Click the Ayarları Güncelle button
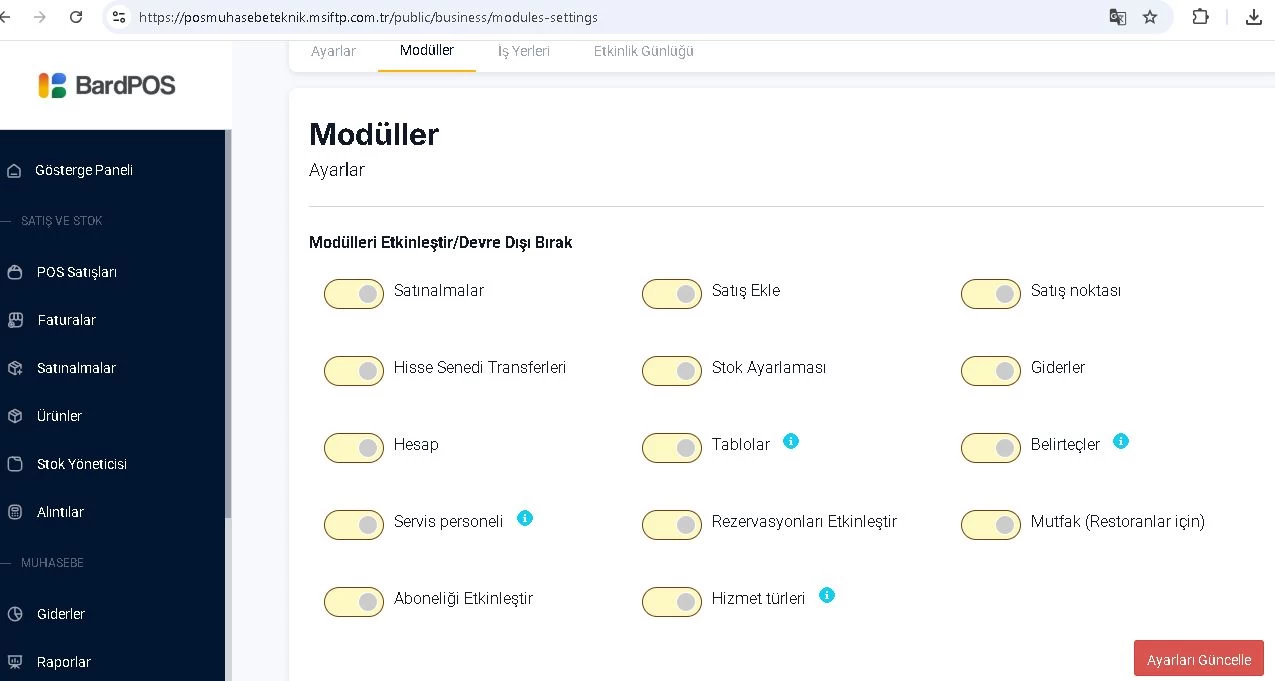The width and height of the screenshot is (1275, 681). [1198, 660]
